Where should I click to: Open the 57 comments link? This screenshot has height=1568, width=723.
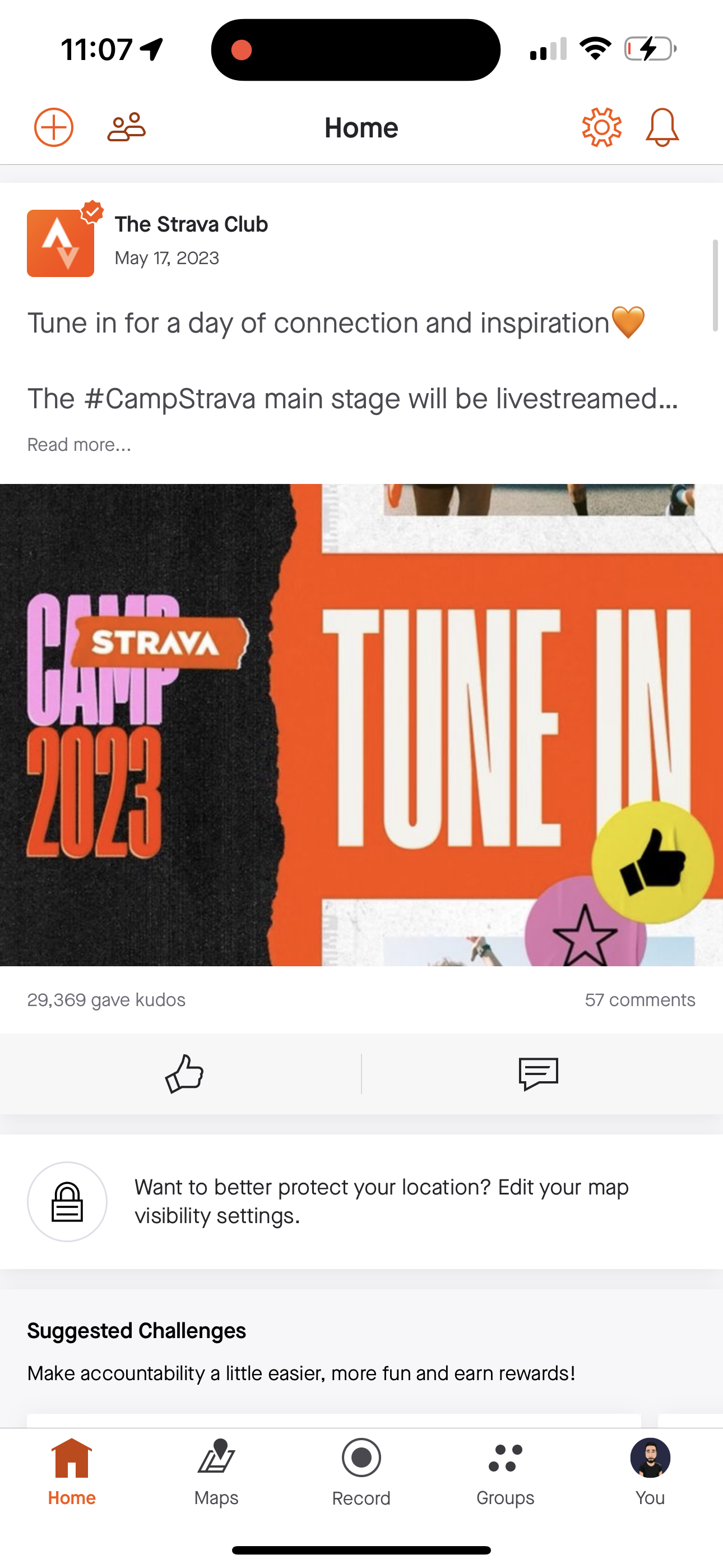tap(639, 1000)
